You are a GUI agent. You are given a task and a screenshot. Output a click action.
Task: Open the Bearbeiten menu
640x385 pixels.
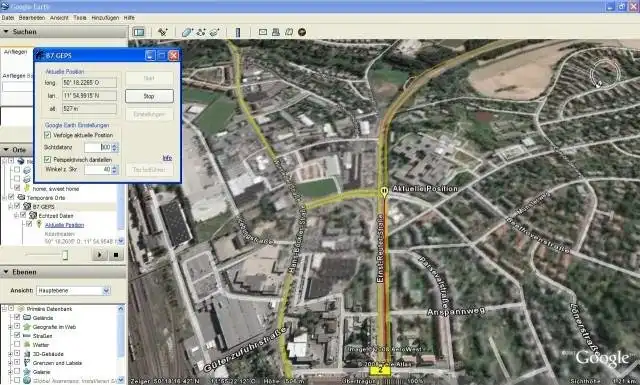(x=32, y=18)
